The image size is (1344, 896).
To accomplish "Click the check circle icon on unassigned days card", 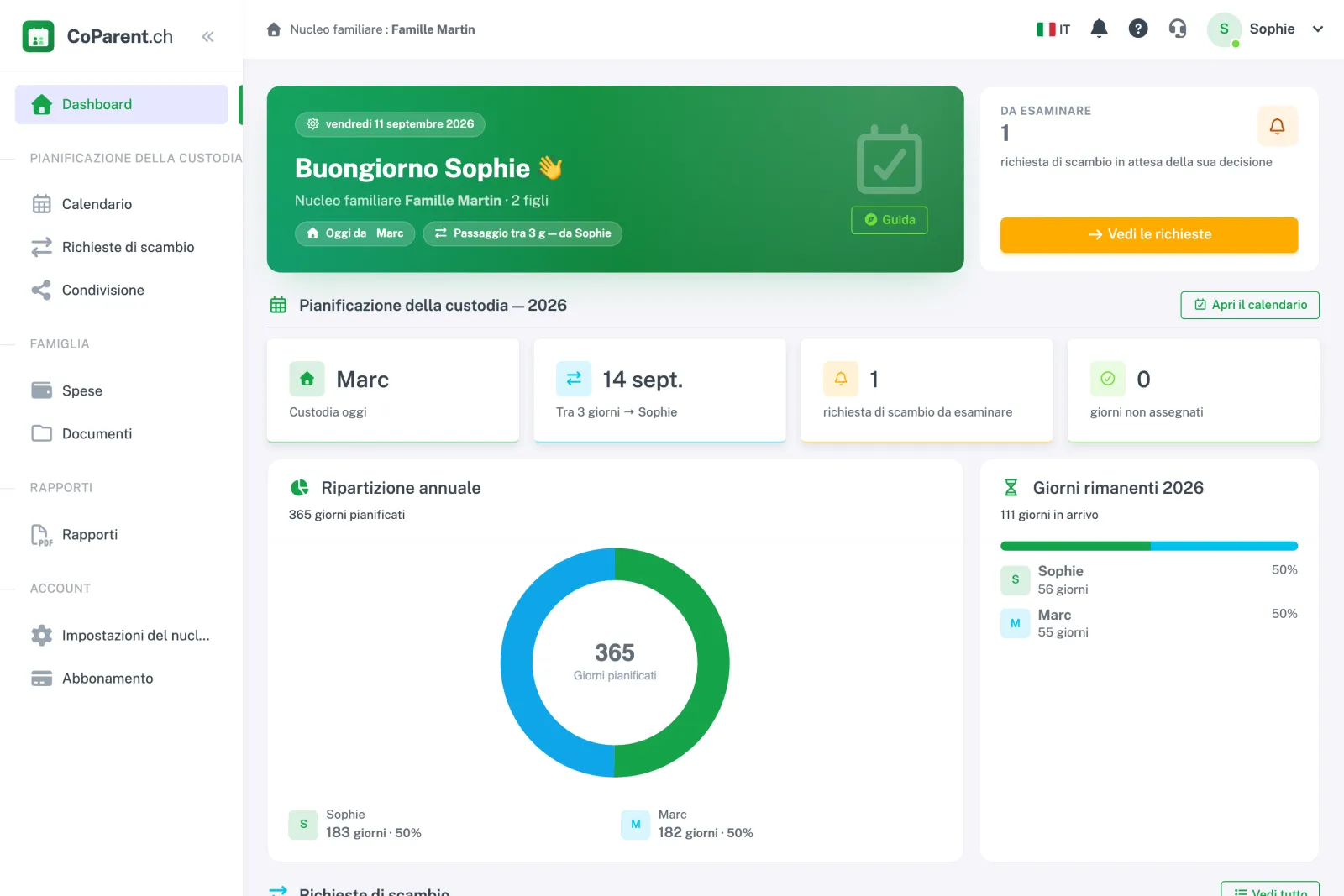I will pos(1108,379).
